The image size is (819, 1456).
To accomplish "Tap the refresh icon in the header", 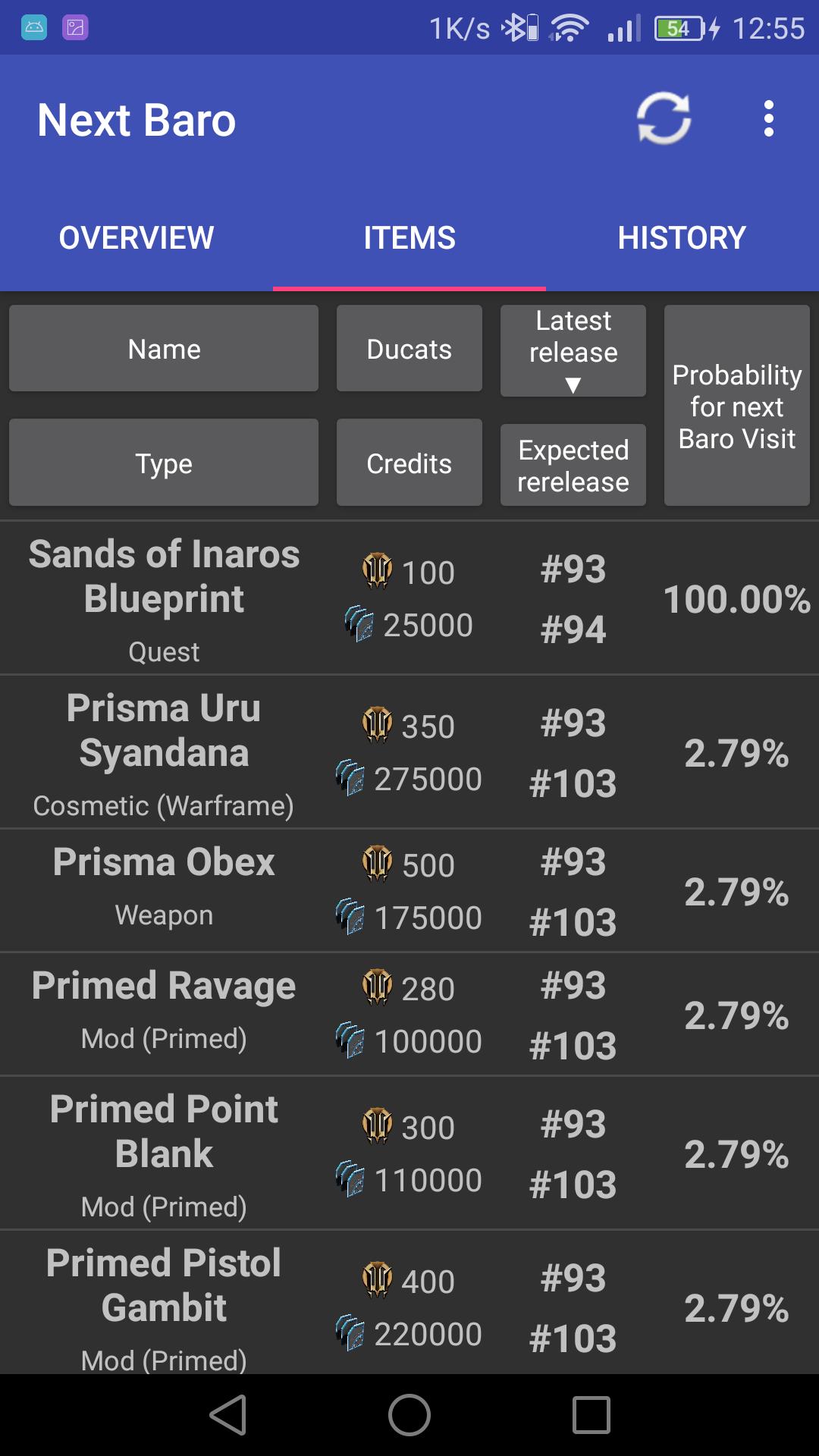I will [x=664, y=118].
